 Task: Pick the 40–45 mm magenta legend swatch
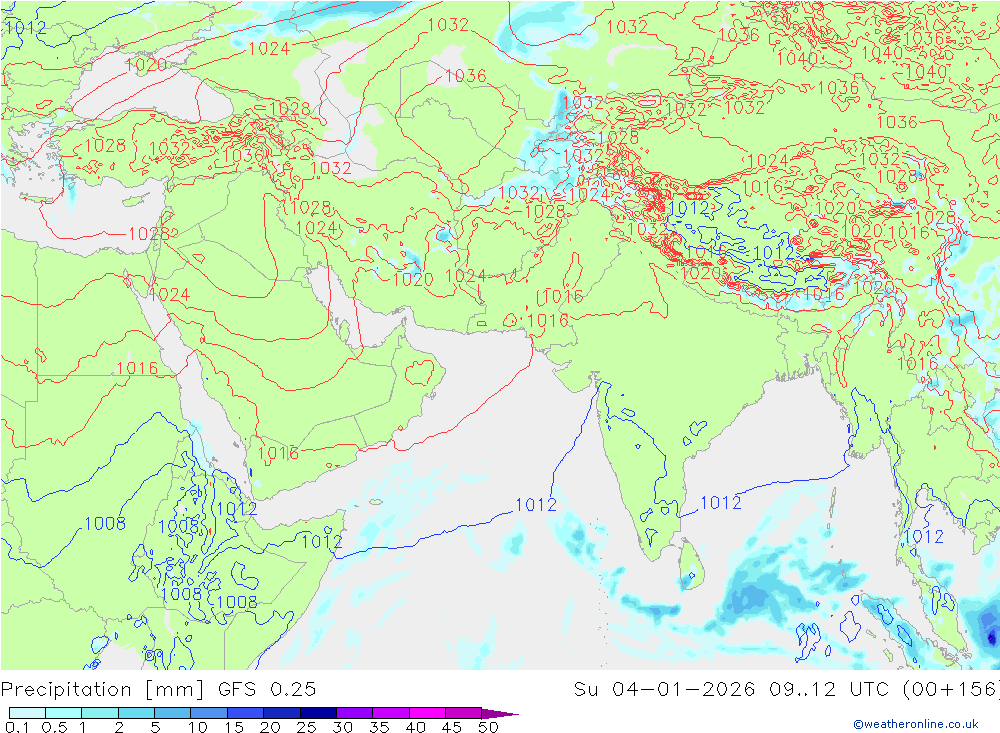pyautogui.click(x=427, y=713)
